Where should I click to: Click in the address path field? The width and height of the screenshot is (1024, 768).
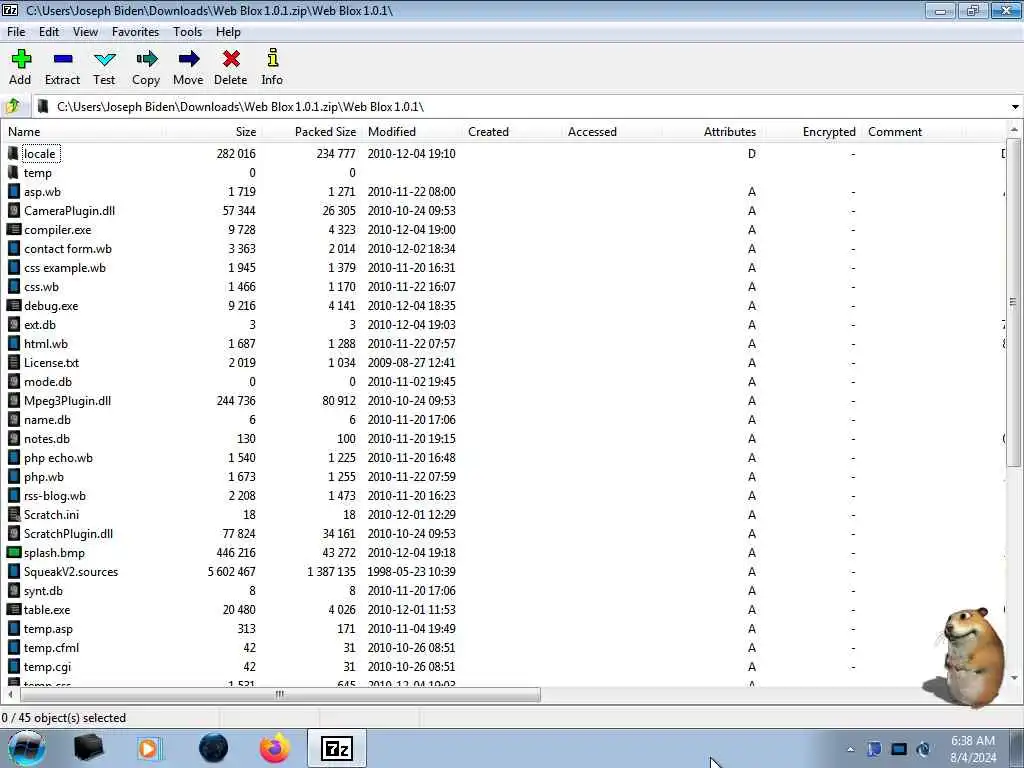pyautogui.click(x=519, y=106)
